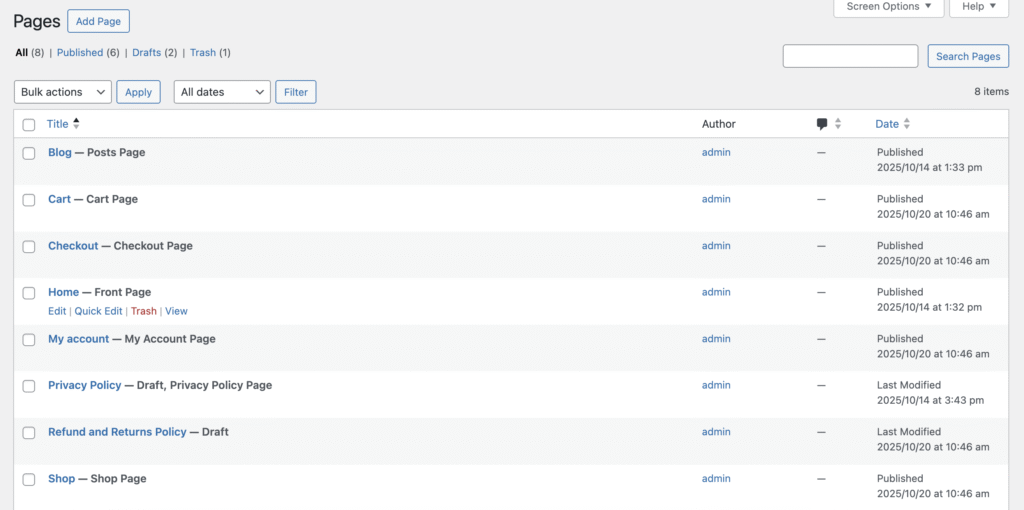
Task: Enable the checkbox for Privacy Policy
Action: click(x=29, y=386)
